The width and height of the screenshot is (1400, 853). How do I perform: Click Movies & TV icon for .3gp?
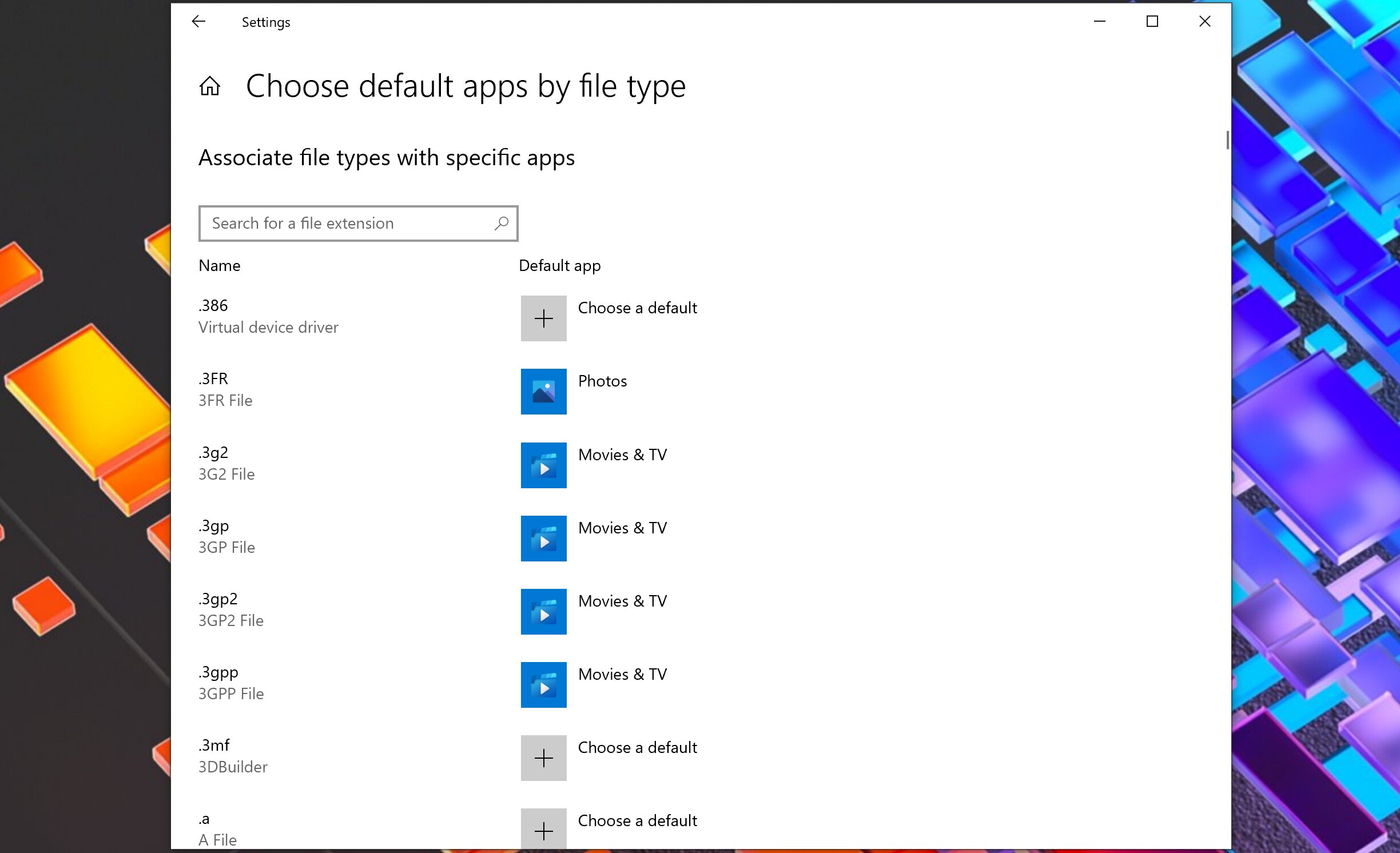(543, 539)
